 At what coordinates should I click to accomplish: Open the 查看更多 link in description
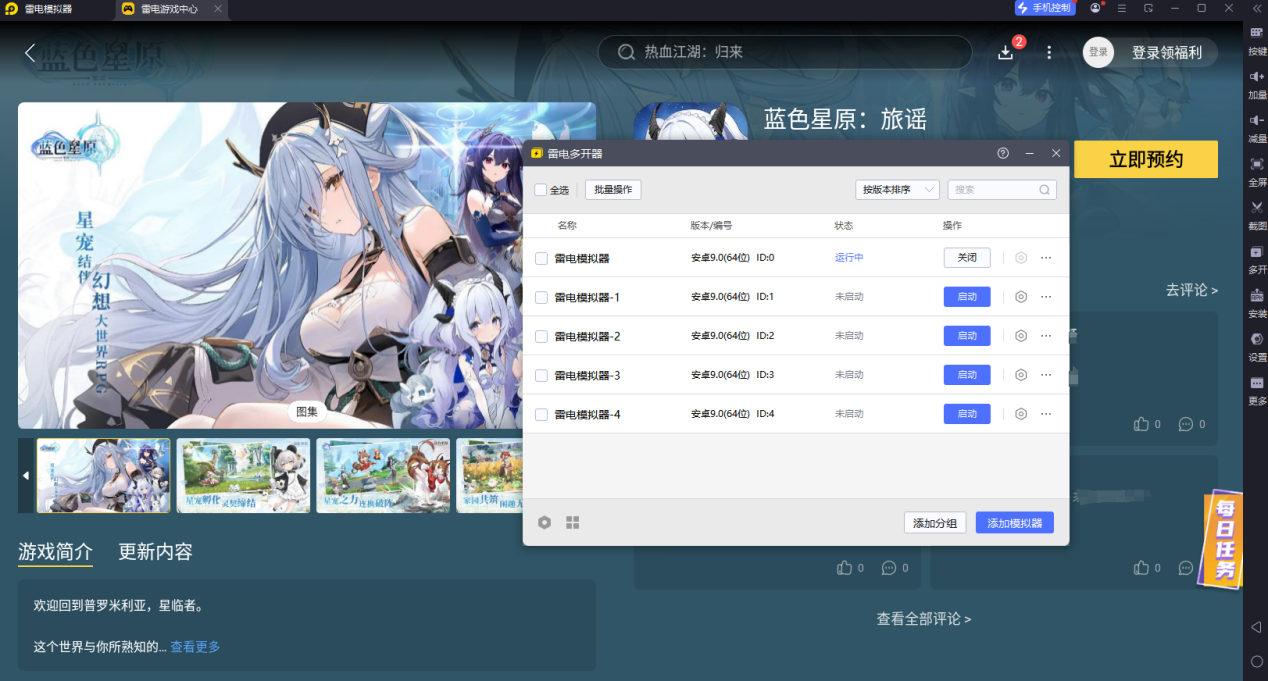coord(195,647)
